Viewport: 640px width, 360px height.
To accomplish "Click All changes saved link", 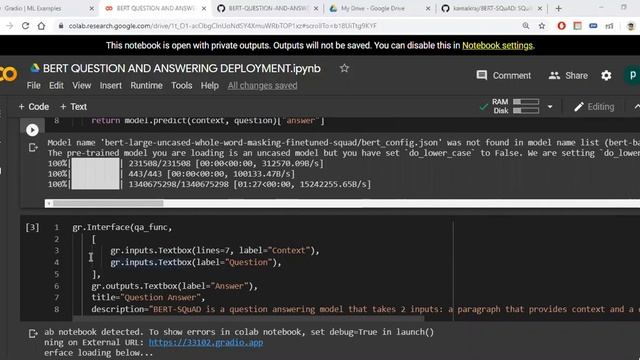I will [x=262, y=85].
